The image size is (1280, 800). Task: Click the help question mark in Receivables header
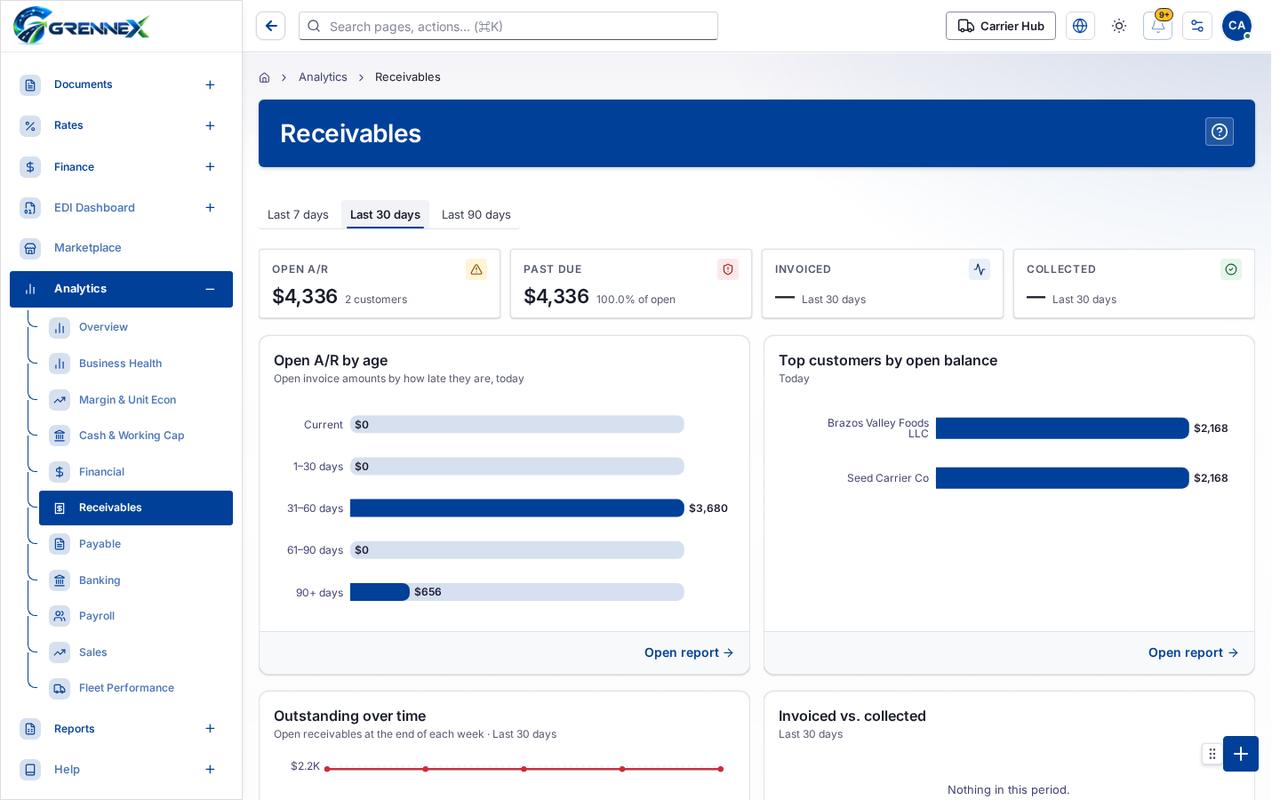(x=1219, y=132)
